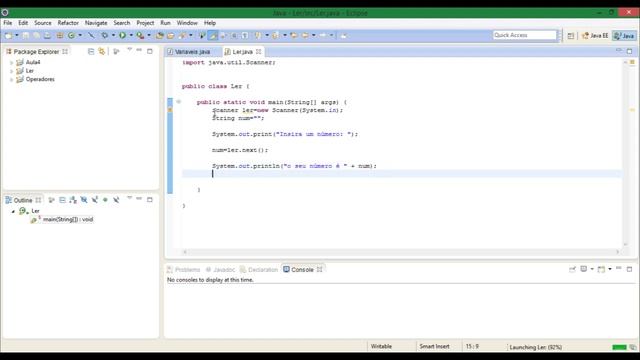Select the Aula4 project name
Screen dimensions: 640x360
(33, 62)
